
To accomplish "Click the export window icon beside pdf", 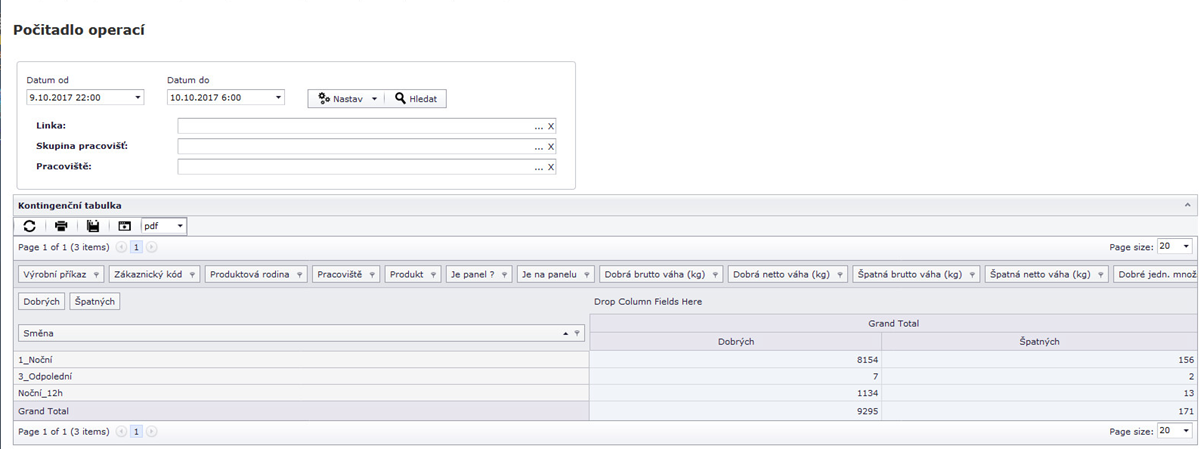I will click(x=125, y=226).
